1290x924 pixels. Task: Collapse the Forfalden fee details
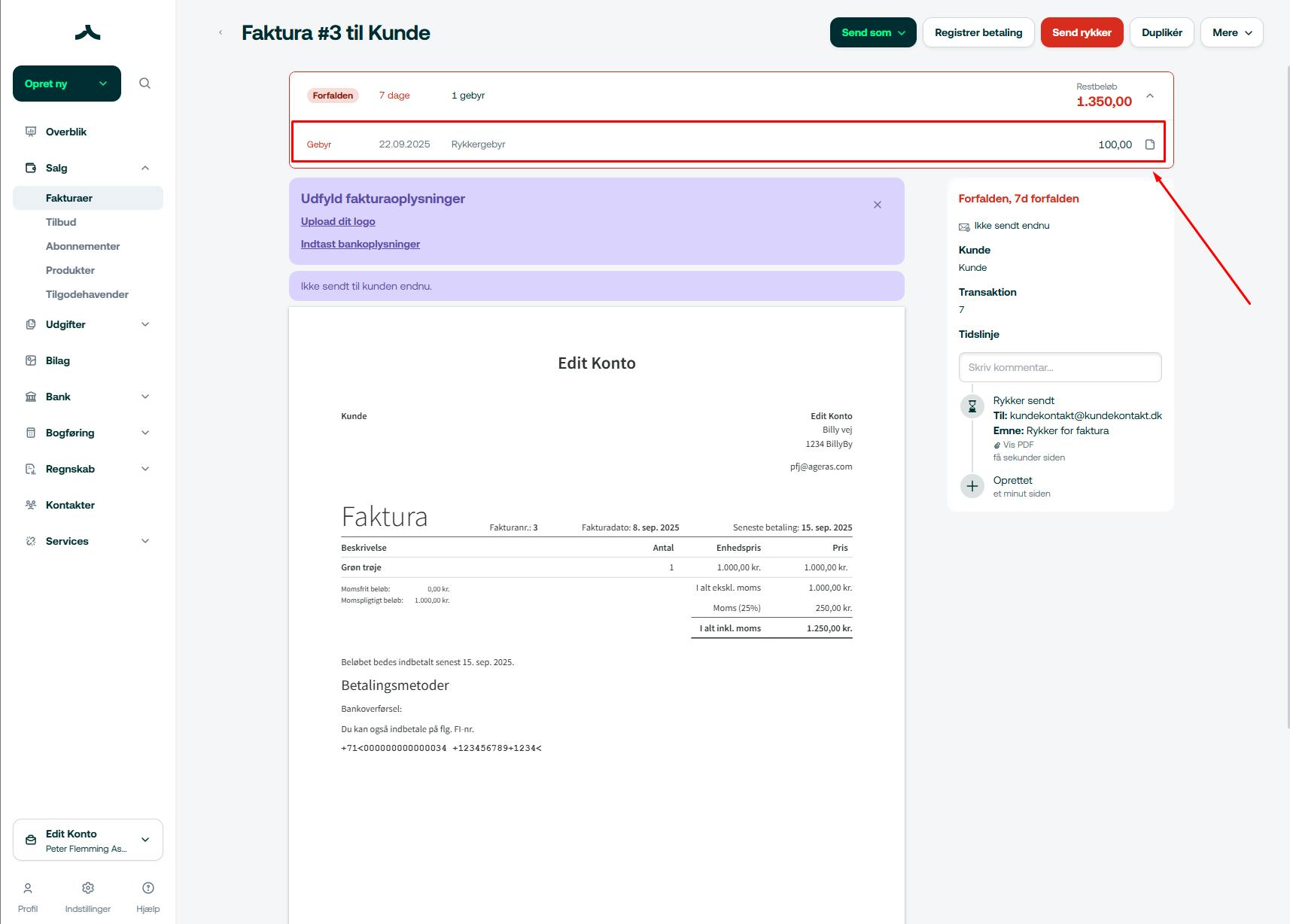click(1149, 96)
